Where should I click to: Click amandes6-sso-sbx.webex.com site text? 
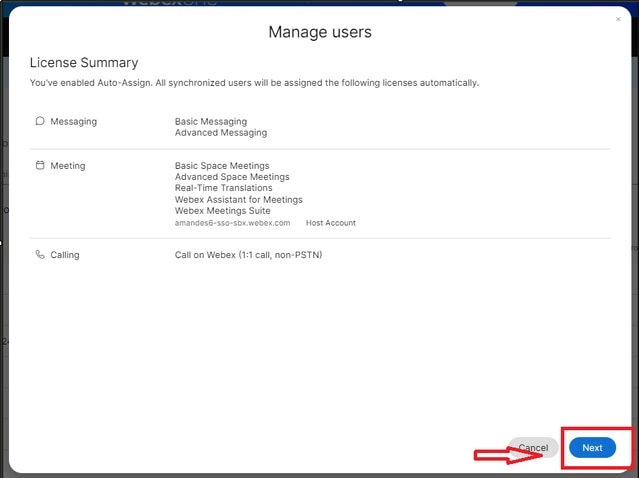pyautogui.click(x=232, y=223)
